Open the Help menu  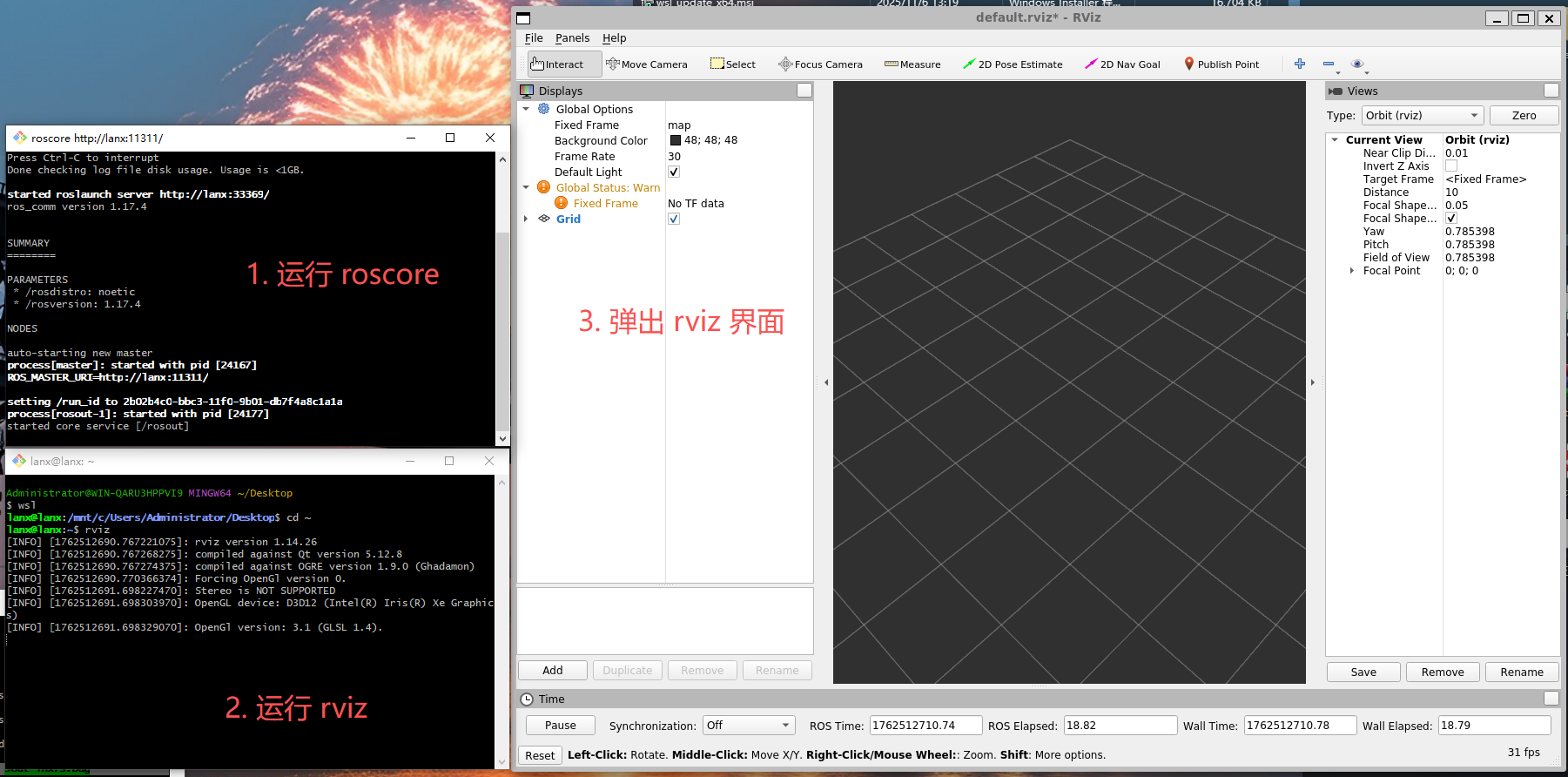pyautogui.click(x=615, y=38)
